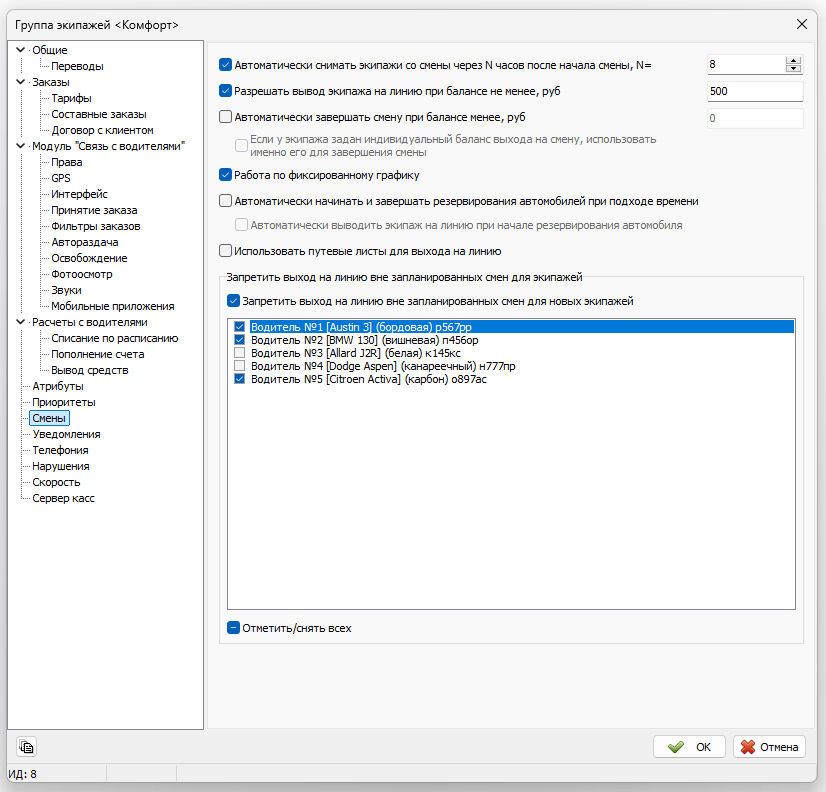Go to the Уведомления settings page
The width and height of the screenshot is (826, 792).
[x=66, y=434]
